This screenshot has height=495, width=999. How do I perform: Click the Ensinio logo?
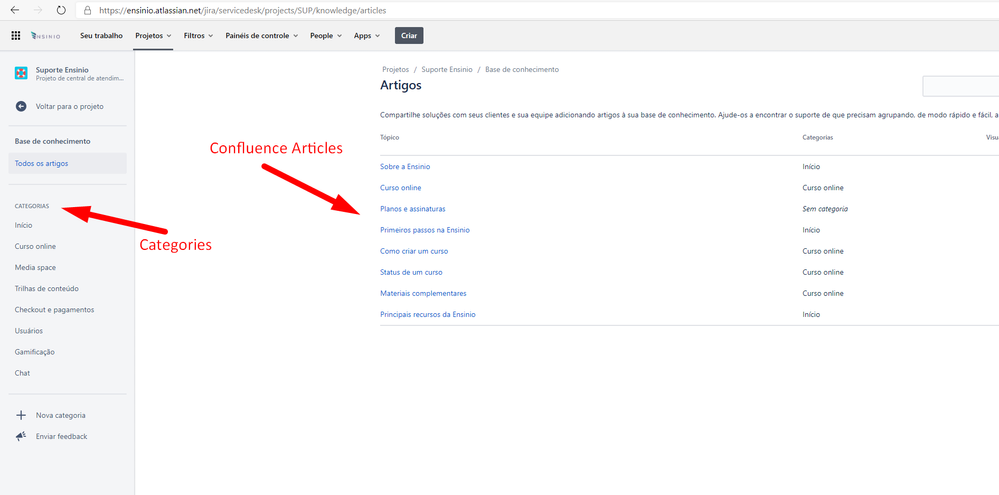point(46,36)
